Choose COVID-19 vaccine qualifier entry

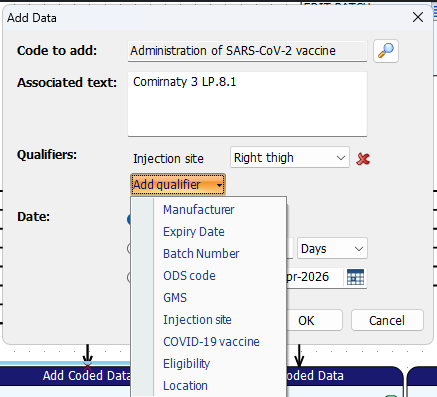pos(211,342)
